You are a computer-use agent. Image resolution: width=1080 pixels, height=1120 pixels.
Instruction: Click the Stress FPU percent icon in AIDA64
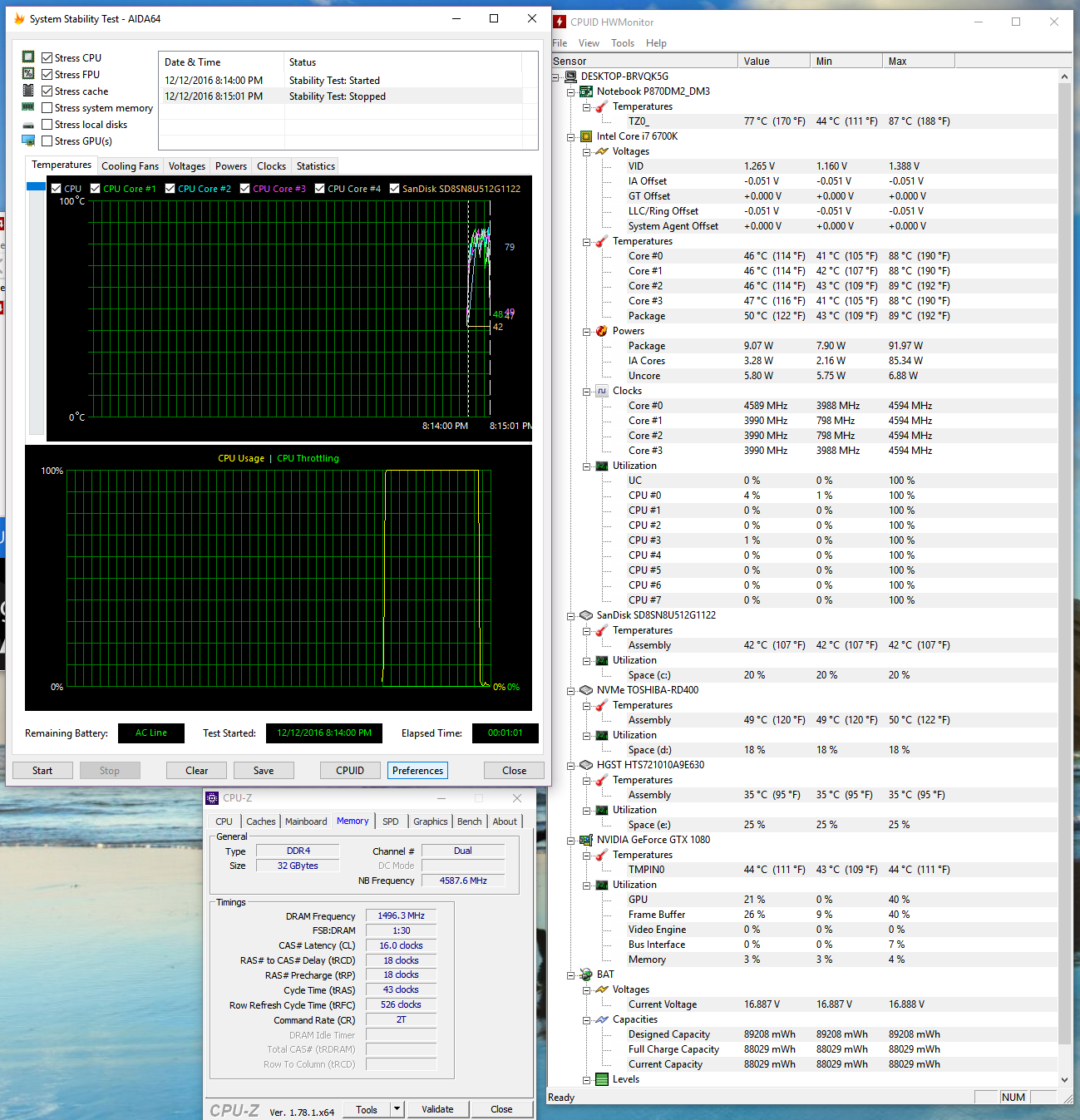pos(28,74)
